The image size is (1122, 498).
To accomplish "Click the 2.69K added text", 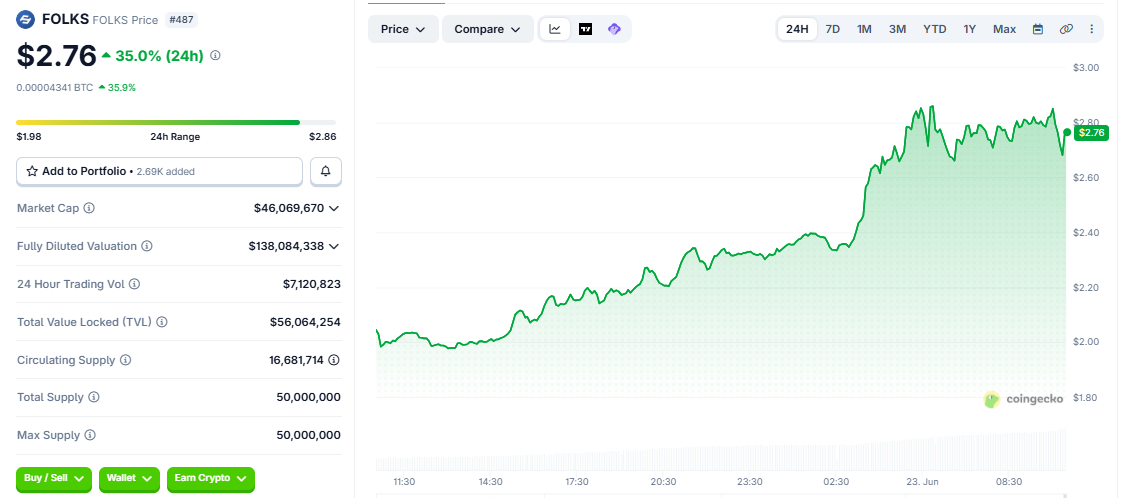I will pos(165,172).
